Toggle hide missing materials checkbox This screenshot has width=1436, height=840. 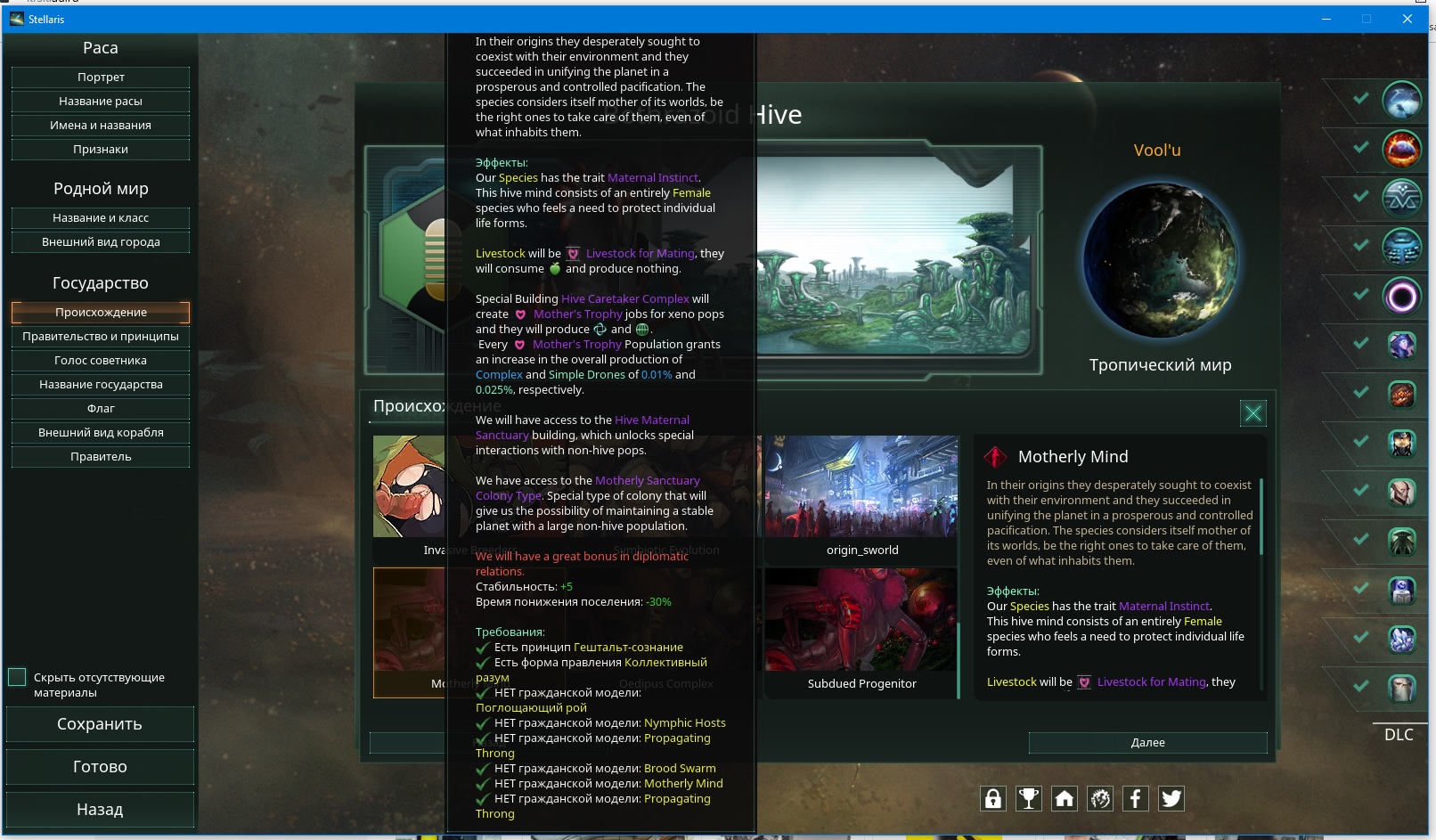17,677
